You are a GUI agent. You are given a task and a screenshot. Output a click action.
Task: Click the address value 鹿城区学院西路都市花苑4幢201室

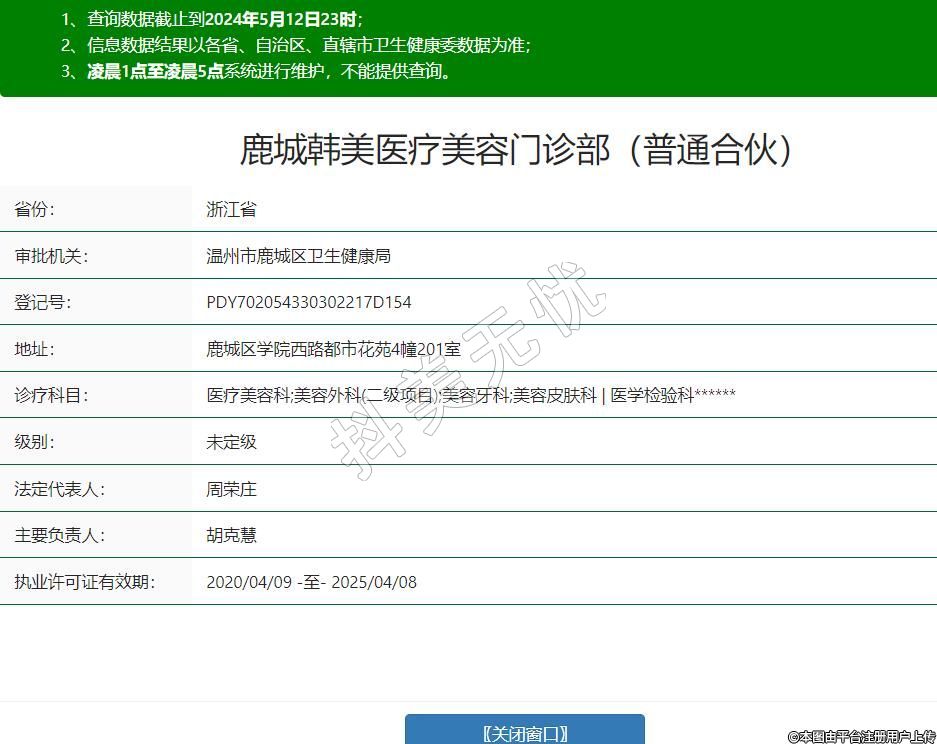point(333,349)
